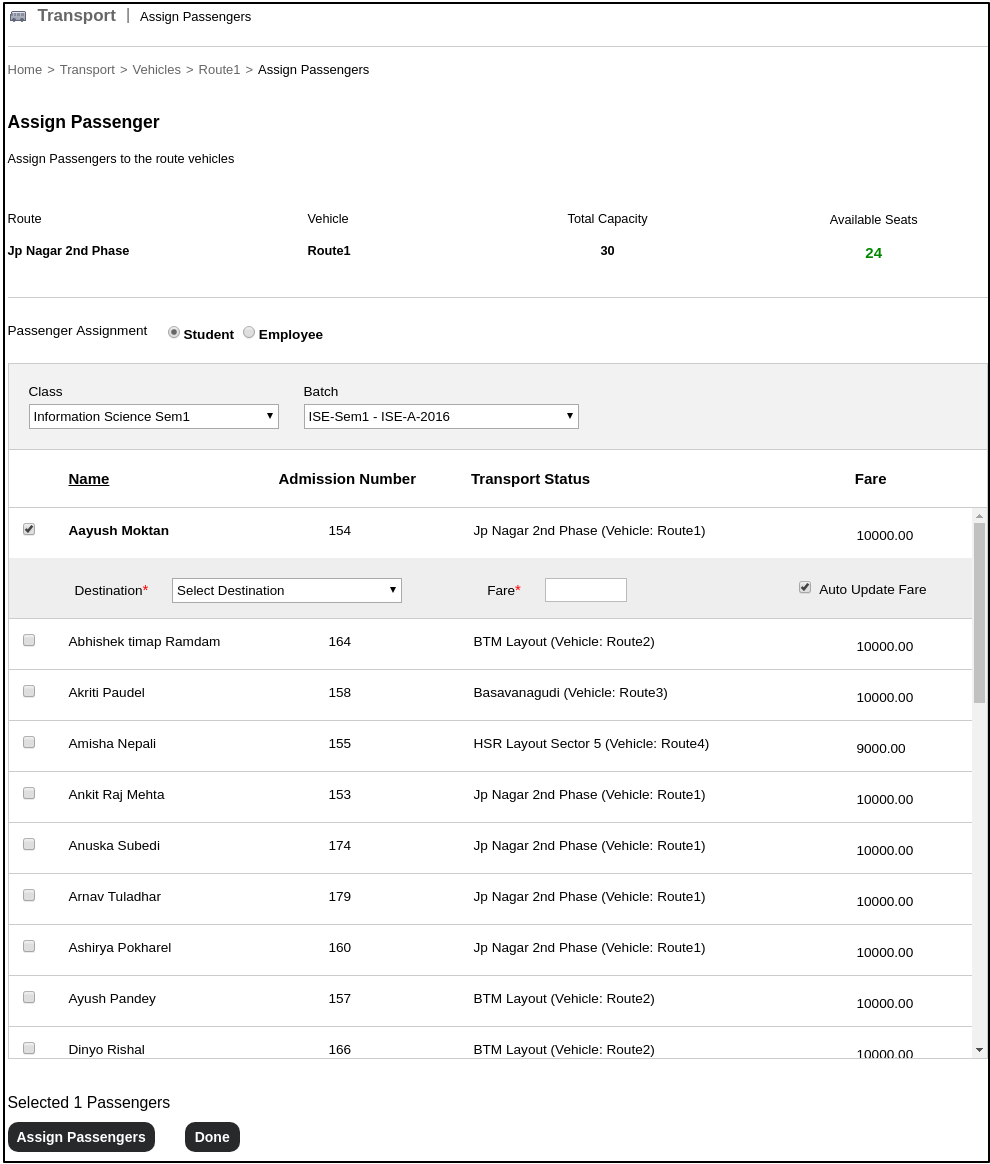
Task: Focus the Fare input field
Action: (585, 590)
